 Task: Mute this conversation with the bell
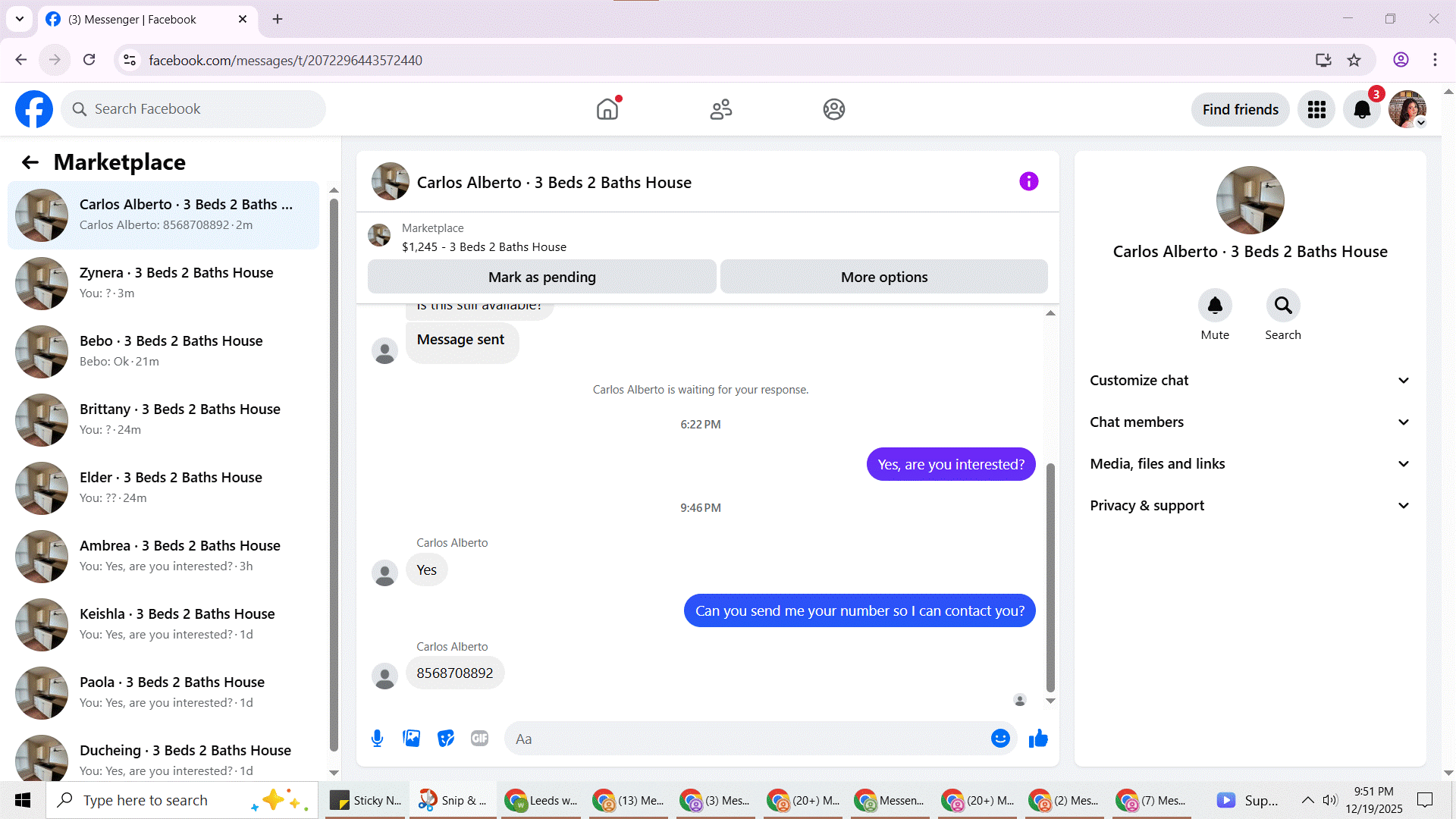[x=1214, y=306]
